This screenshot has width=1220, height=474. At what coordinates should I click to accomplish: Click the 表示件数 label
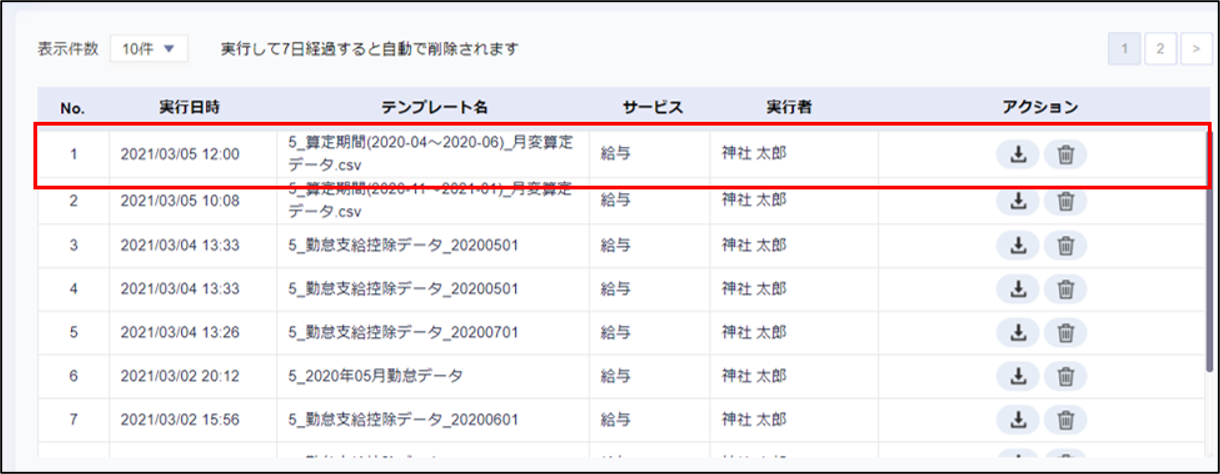tap(68, 48)
